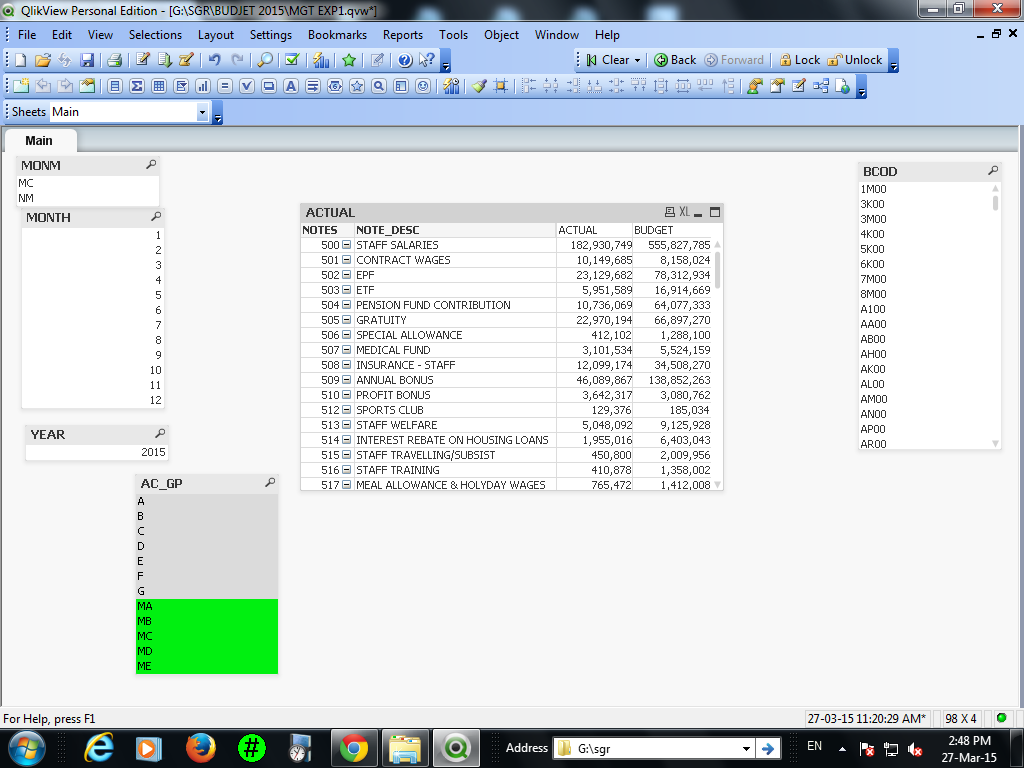1024x768 pixels.
Task: Add a new sheet from the design toolbar
Action: pos(21,86)
